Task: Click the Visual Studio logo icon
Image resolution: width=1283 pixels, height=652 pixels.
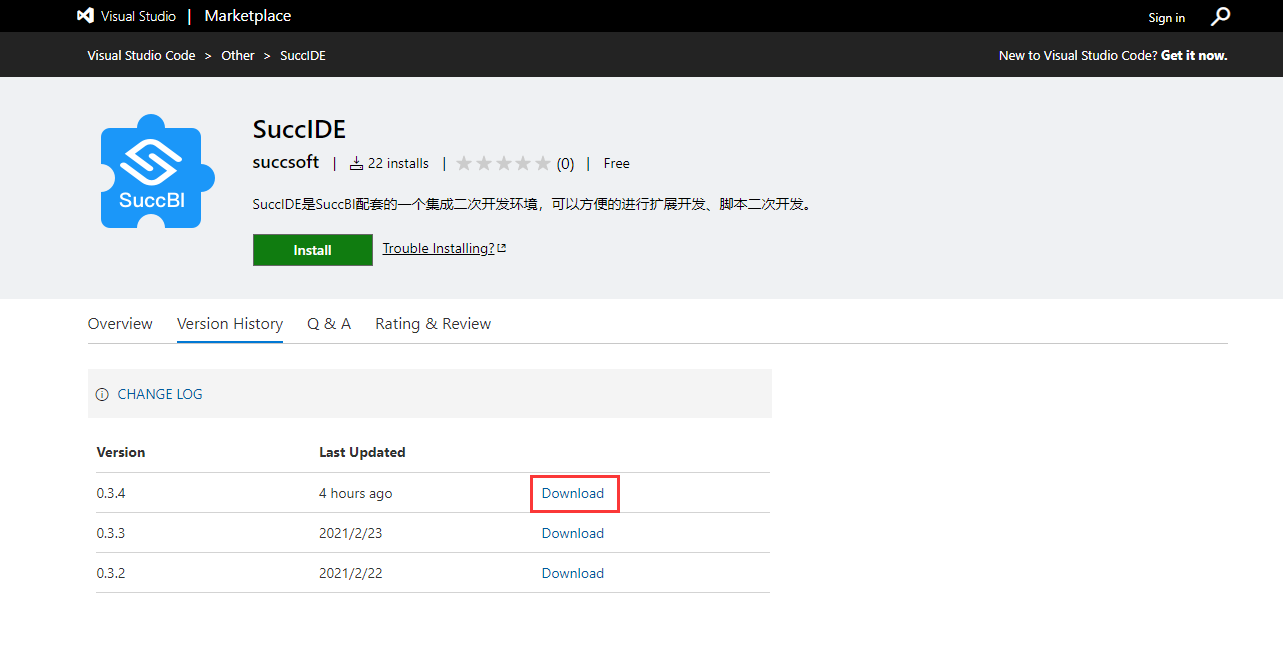Action: click(x=86, y=16)
